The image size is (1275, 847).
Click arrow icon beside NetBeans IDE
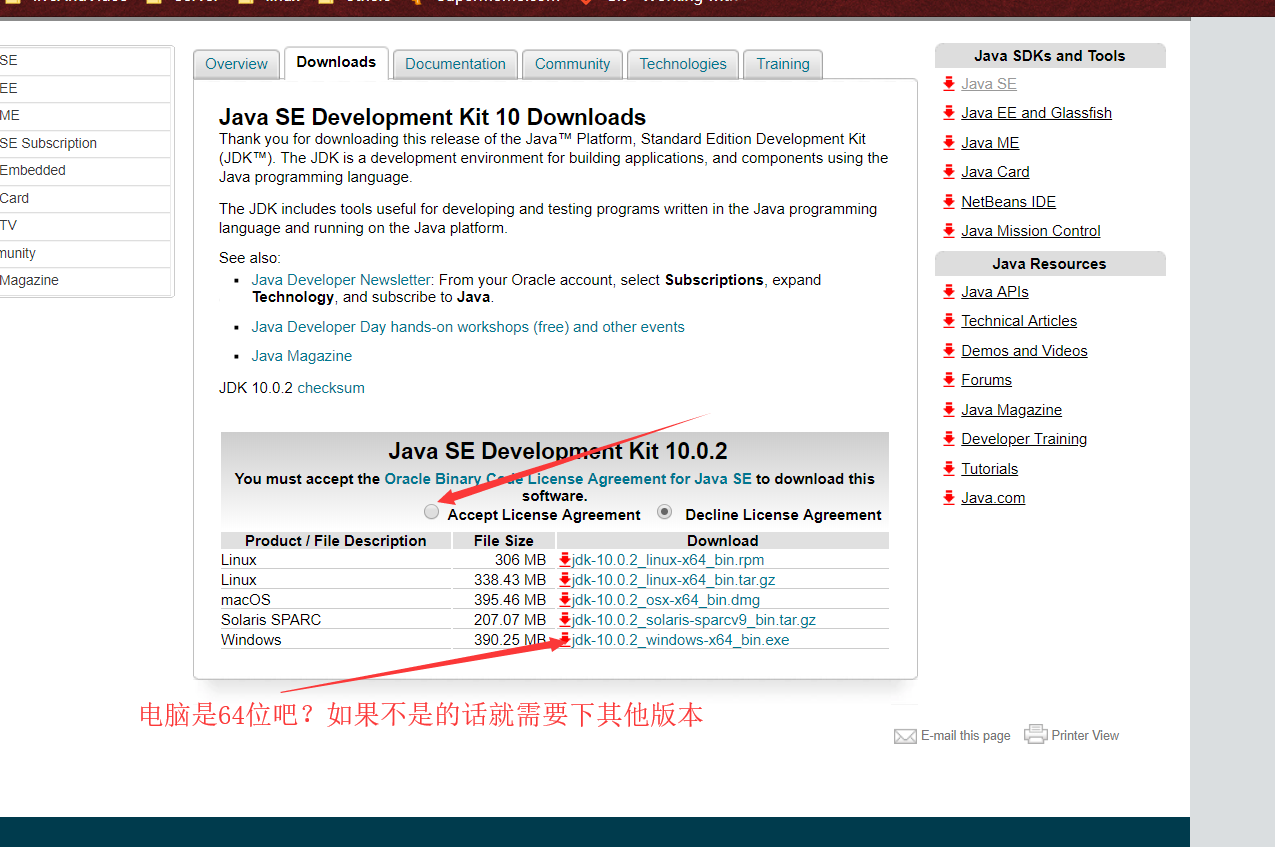click(949, 202)
